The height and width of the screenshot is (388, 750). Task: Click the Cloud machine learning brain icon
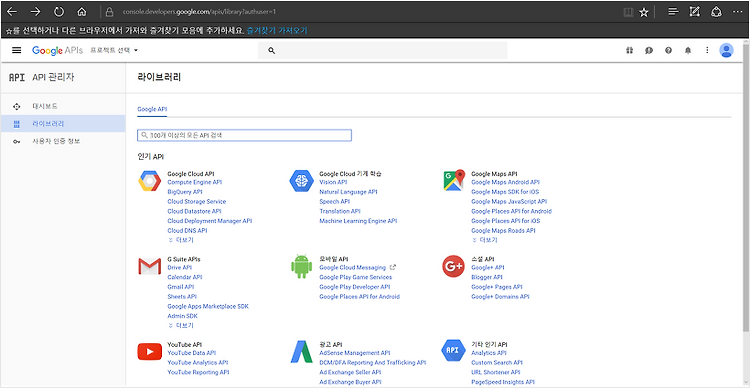click(301, 181)
